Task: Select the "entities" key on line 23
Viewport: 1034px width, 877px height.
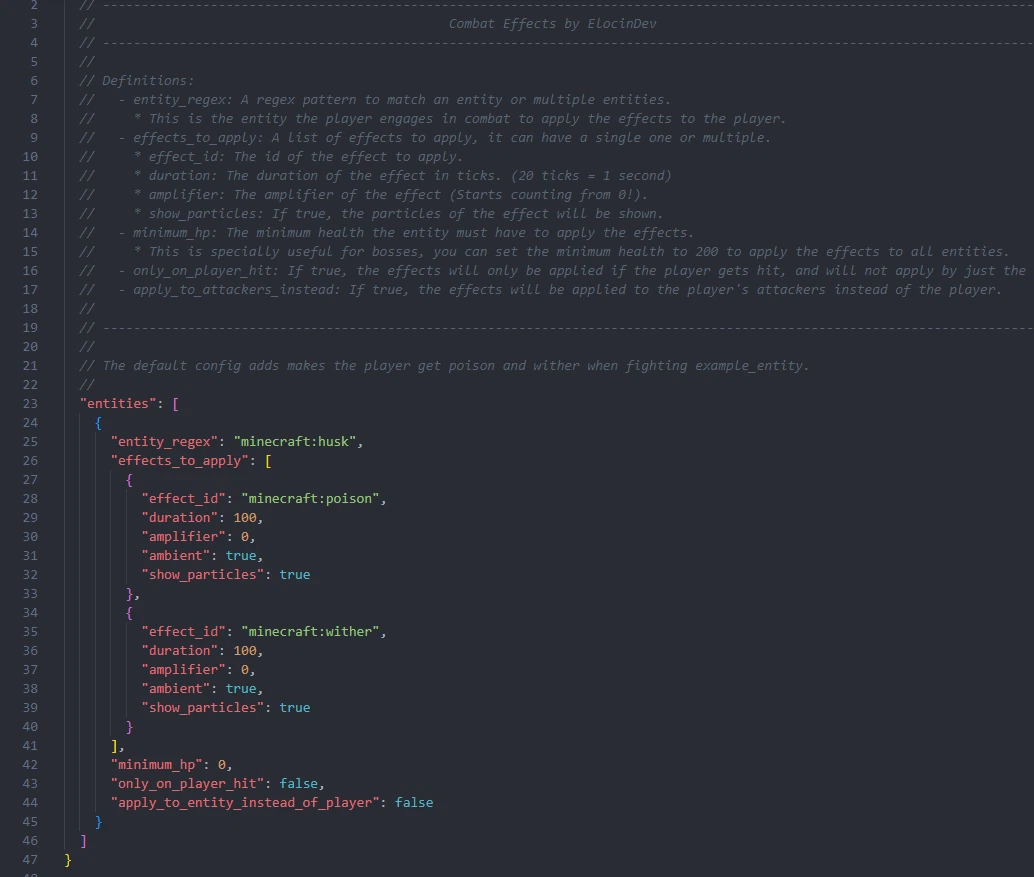Action: pyautogui.click(x=118, y=404)
